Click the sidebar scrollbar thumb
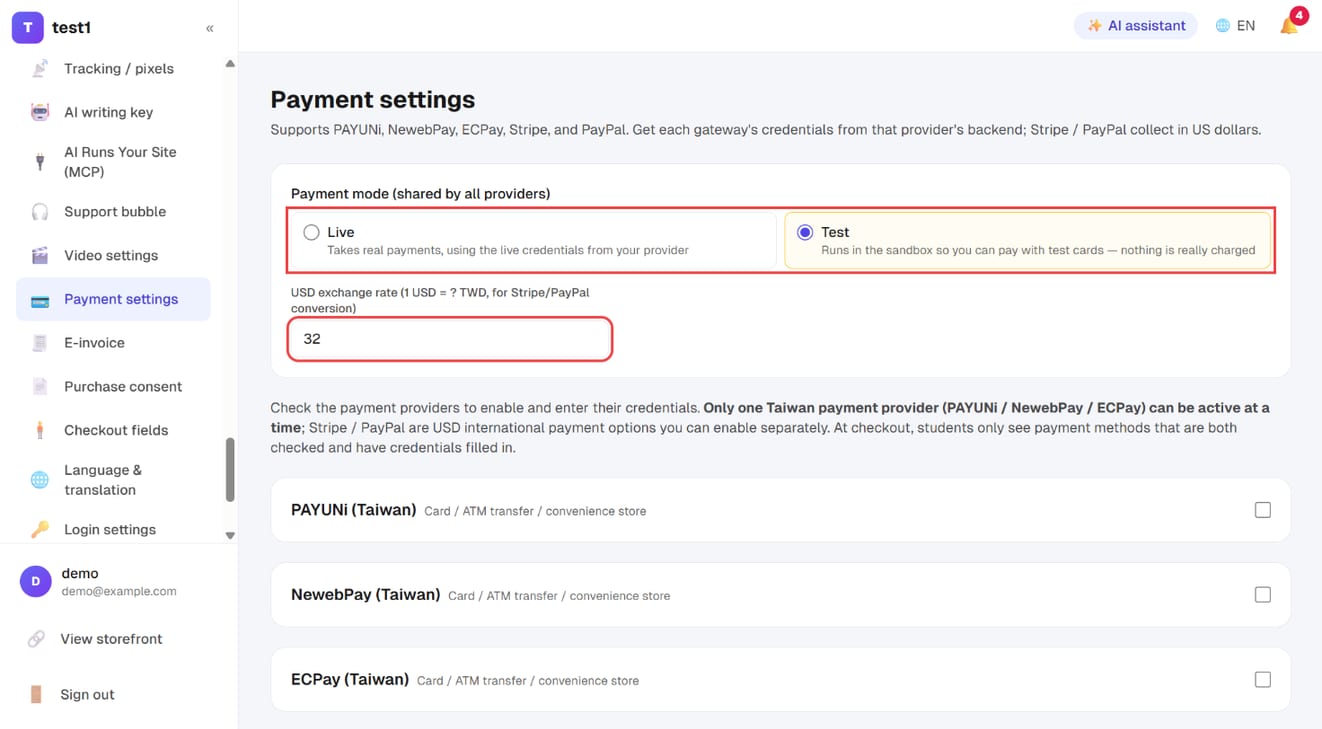 [x=230, y=469]
